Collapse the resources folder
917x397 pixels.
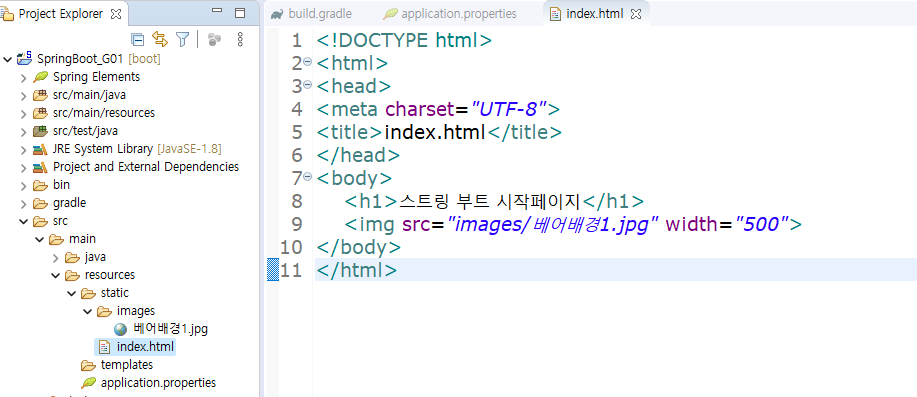[55, 275]
